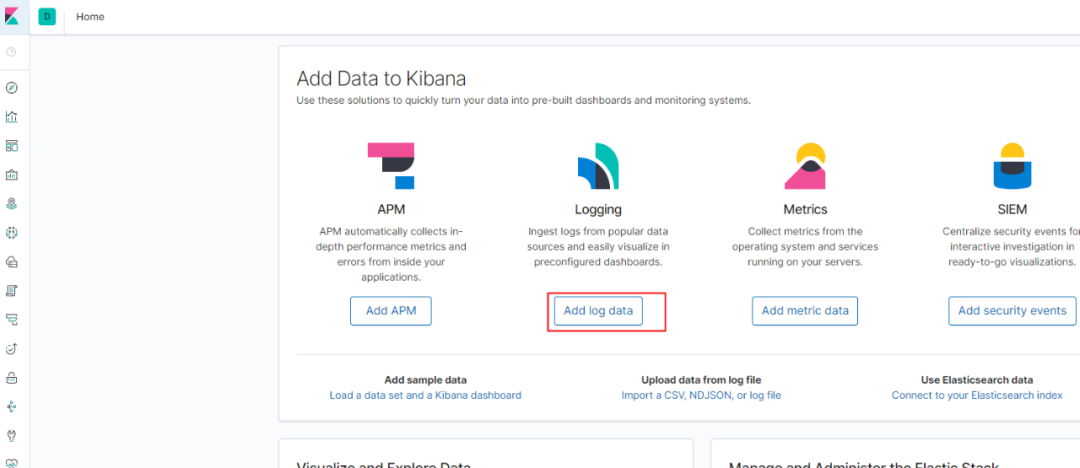Click the Metrics logo illustration
1080x468 pixels.
[x=805, y=166]
